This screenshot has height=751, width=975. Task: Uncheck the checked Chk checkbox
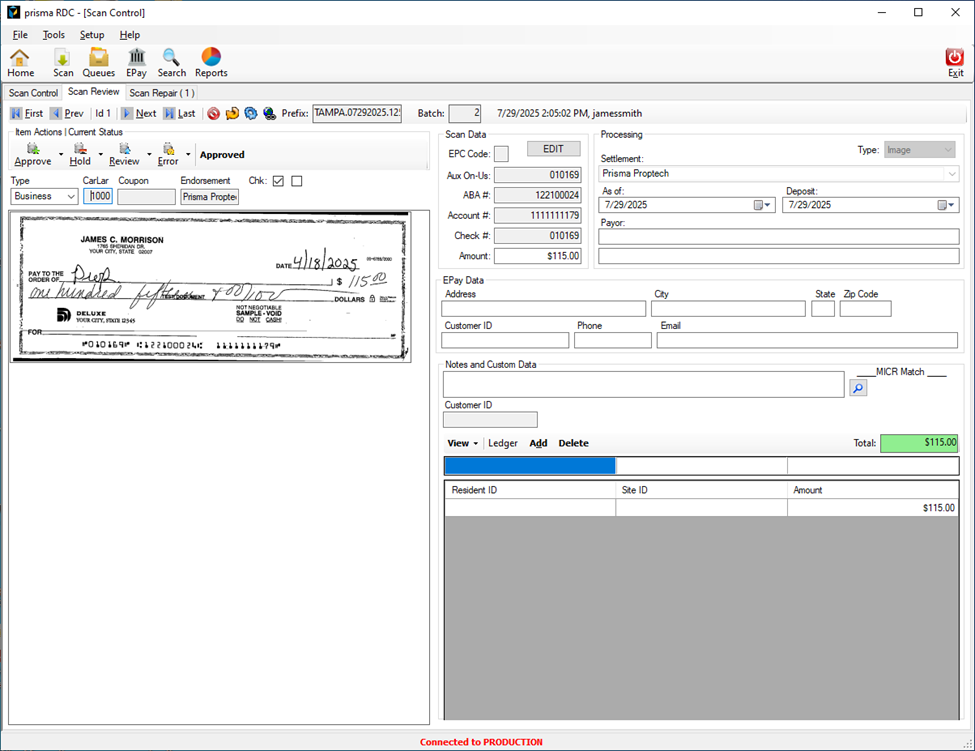(278, 181)
